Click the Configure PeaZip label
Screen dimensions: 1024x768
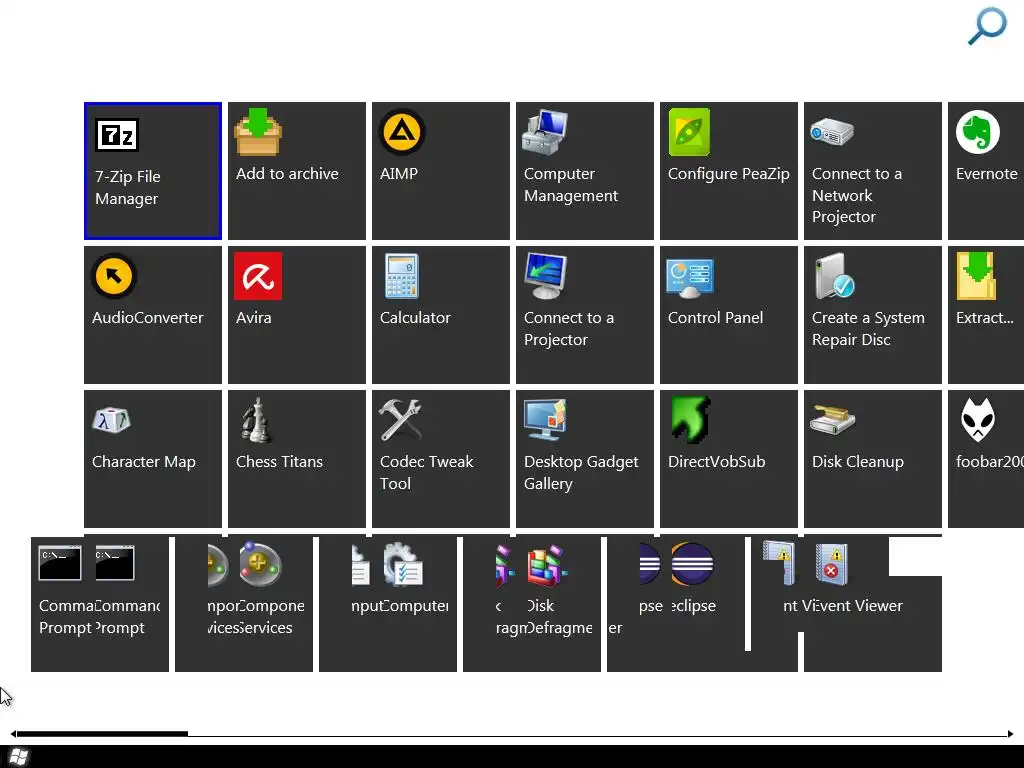(x=729, y=174)
